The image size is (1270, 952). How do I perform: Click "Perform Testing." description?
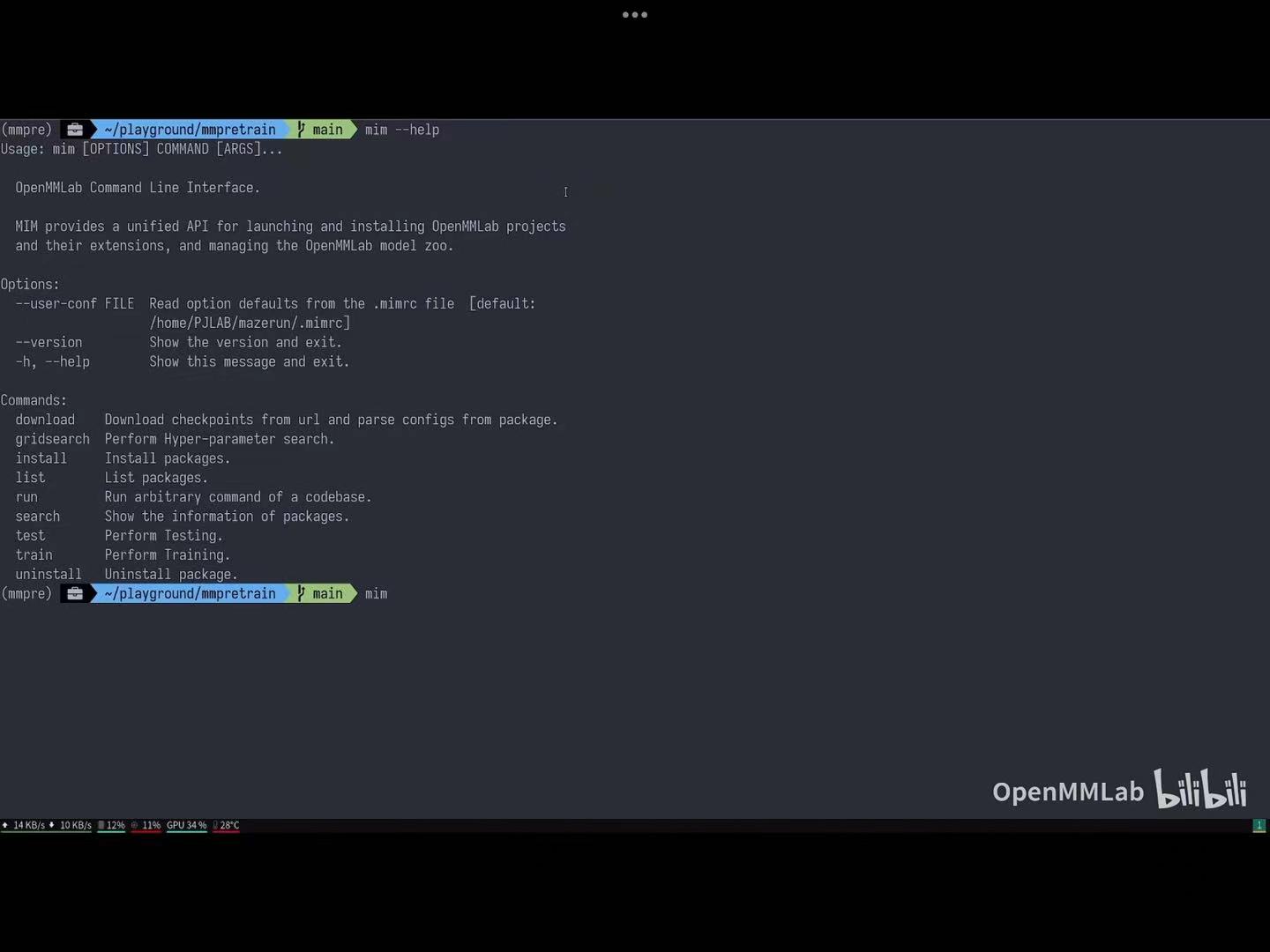click(x=164, y=537)
